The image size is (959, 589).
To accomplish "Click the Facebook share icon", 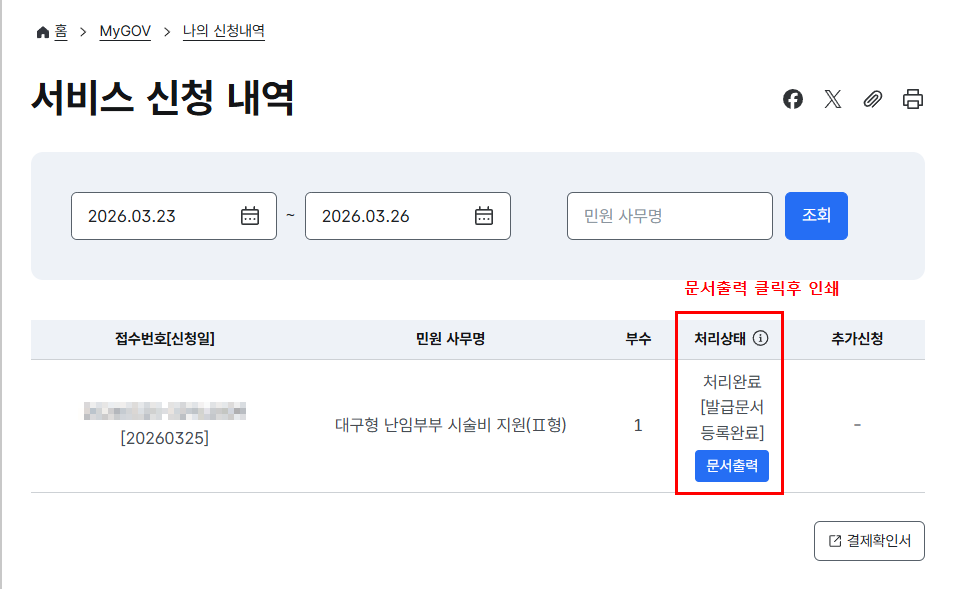I will pyautogui.click(x=792, y=99).
